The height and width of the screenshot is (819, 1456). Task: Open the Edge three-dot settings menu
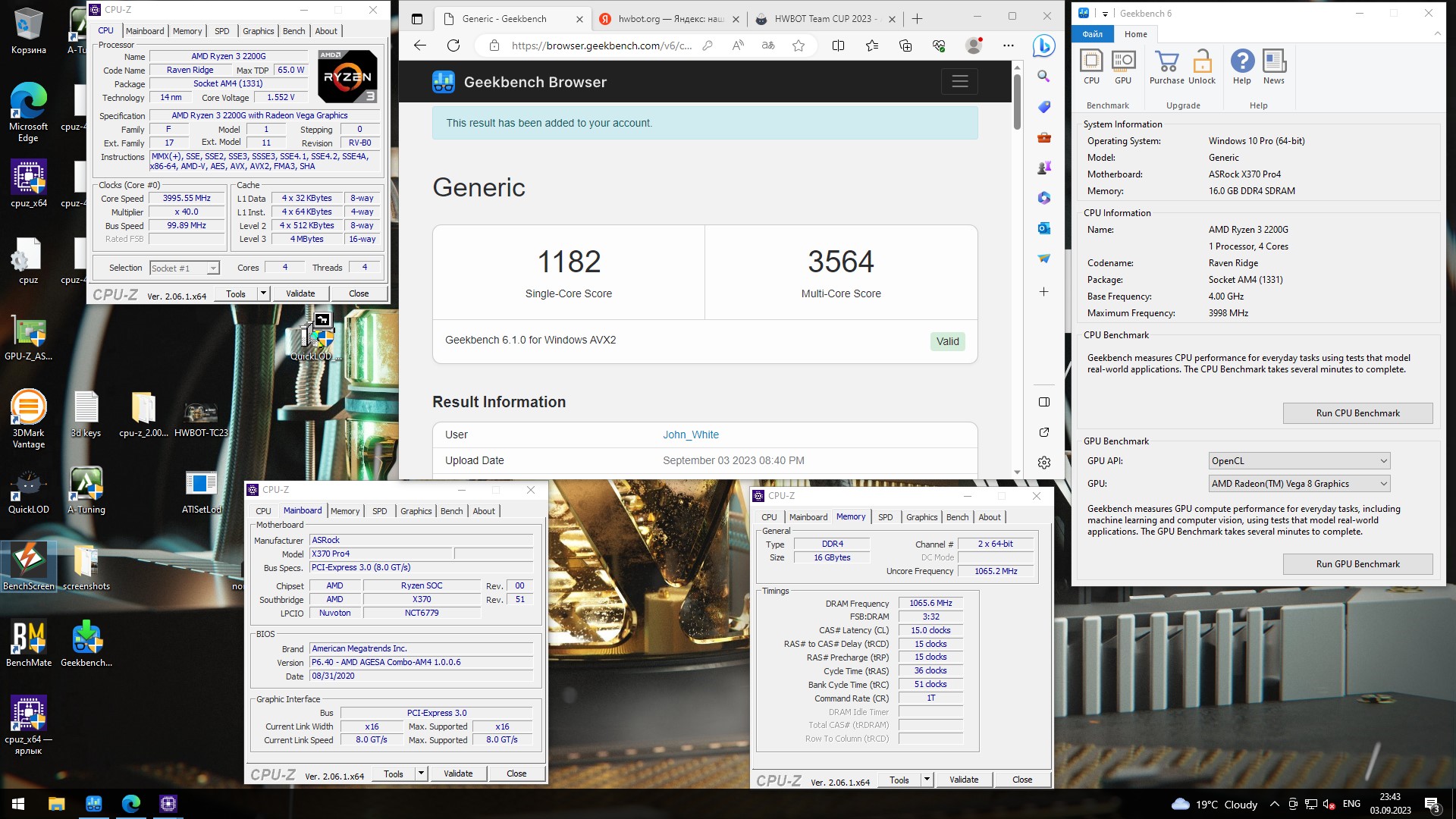(x=1008, y=45)
